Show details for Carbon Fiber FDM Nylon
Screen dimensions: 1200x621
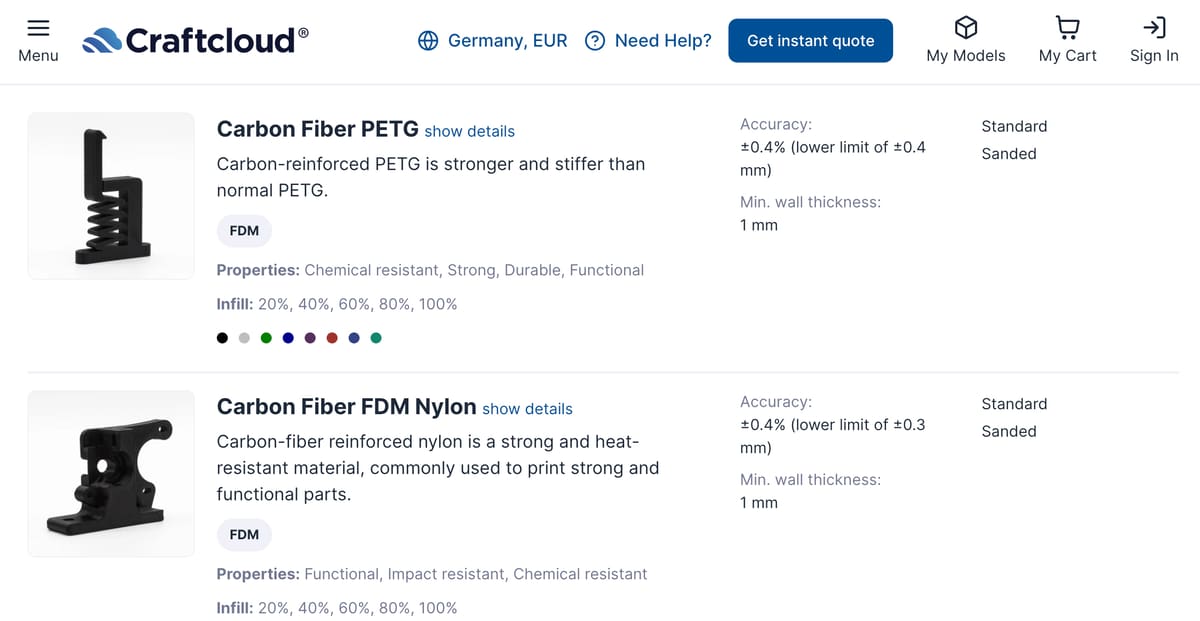tap(527, 409)
